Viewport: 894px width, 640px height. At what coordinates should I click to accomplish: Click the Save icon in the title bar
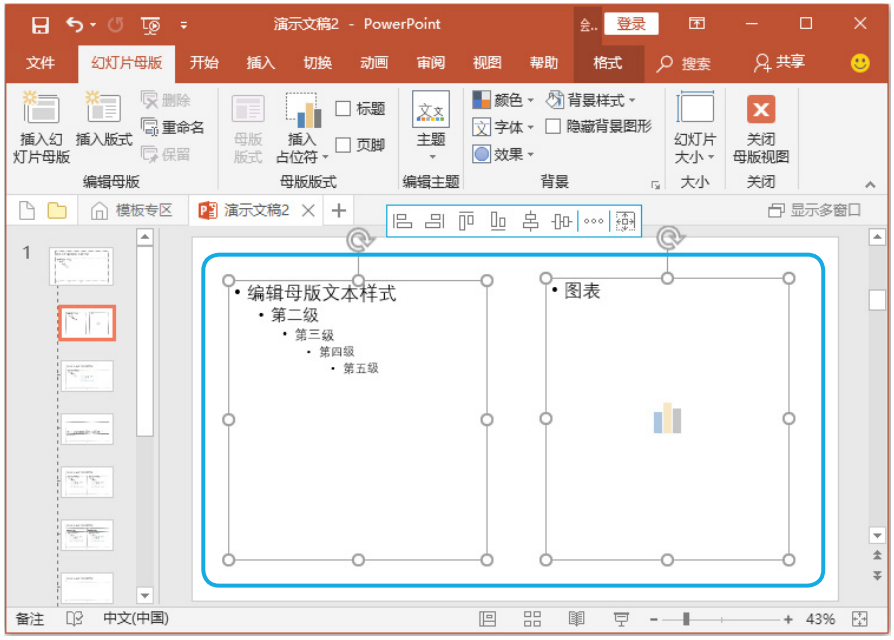pos(40,25)
